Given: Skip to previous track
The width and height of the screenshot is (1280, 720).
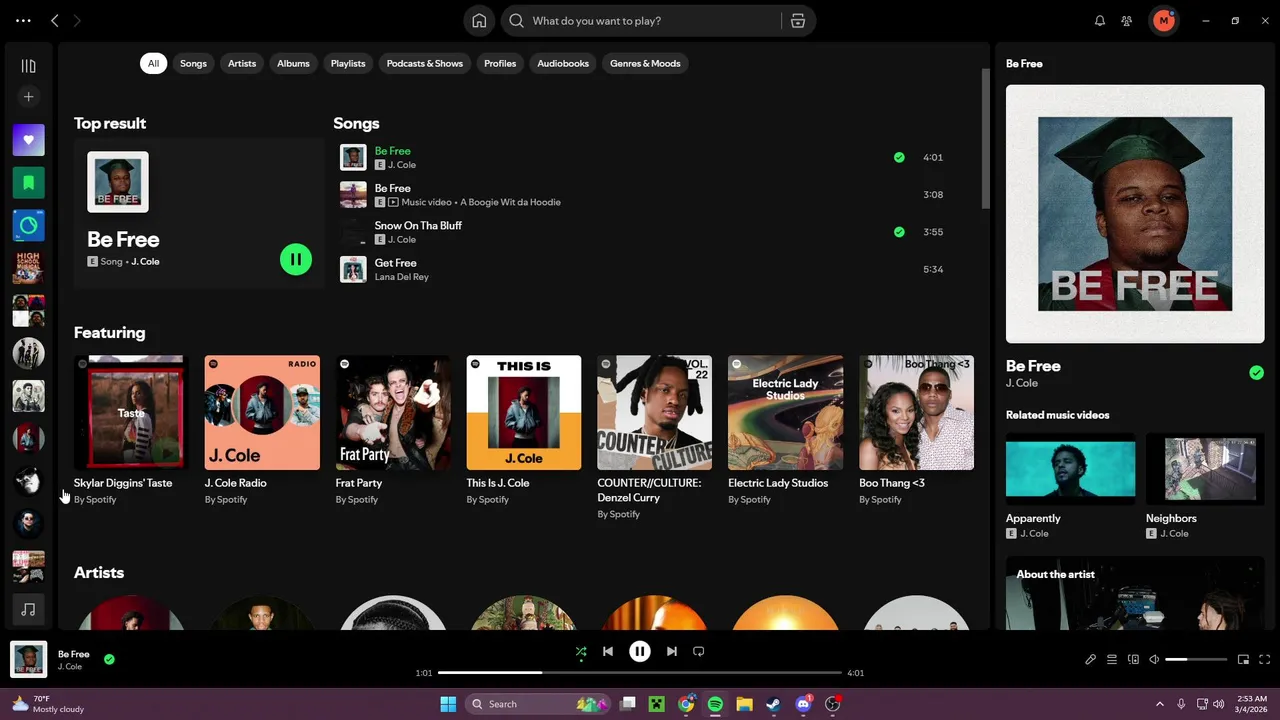Looking at the screenshot, I should click(x=608, y=652).
